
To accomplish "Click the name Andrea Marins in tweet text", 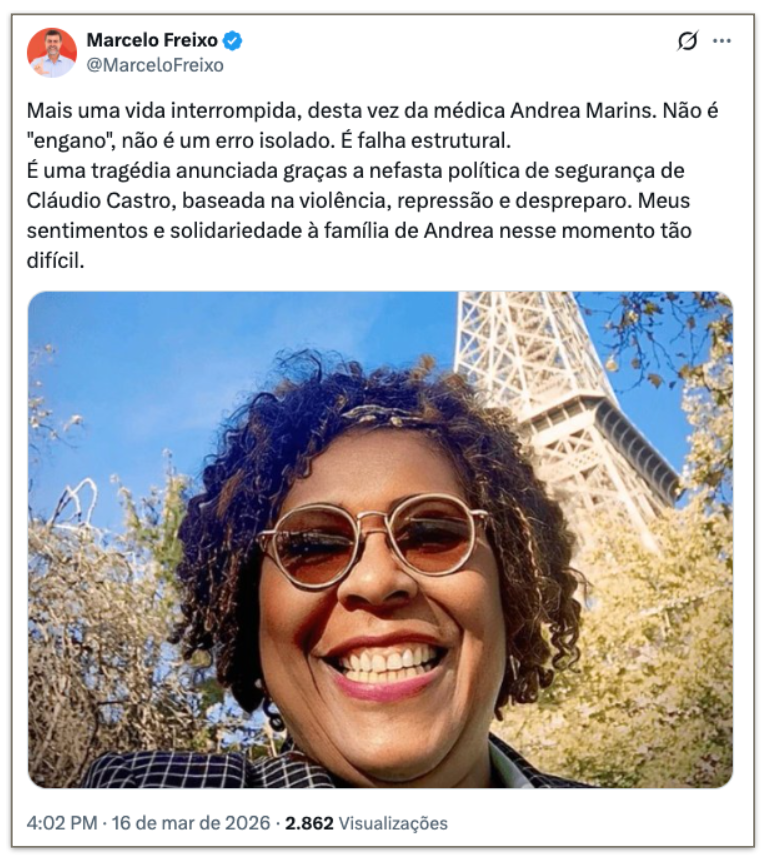I will coord(583,111).
